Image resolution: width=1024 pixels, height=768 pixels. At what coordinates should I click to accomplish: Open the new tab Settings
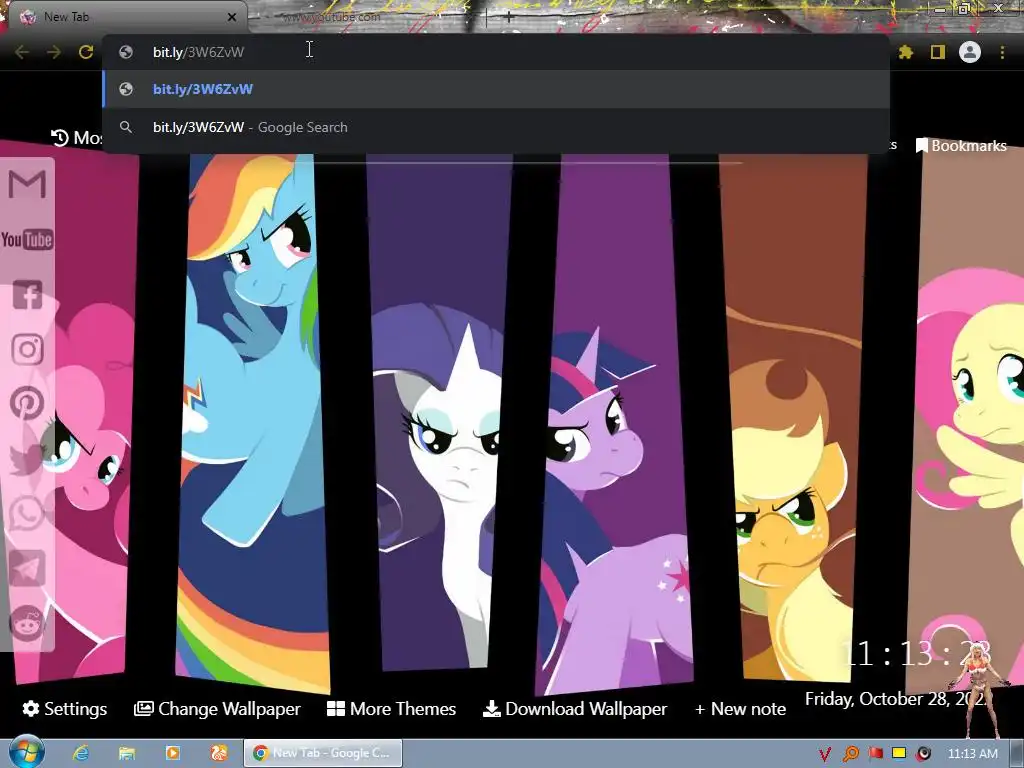[65, 709]
